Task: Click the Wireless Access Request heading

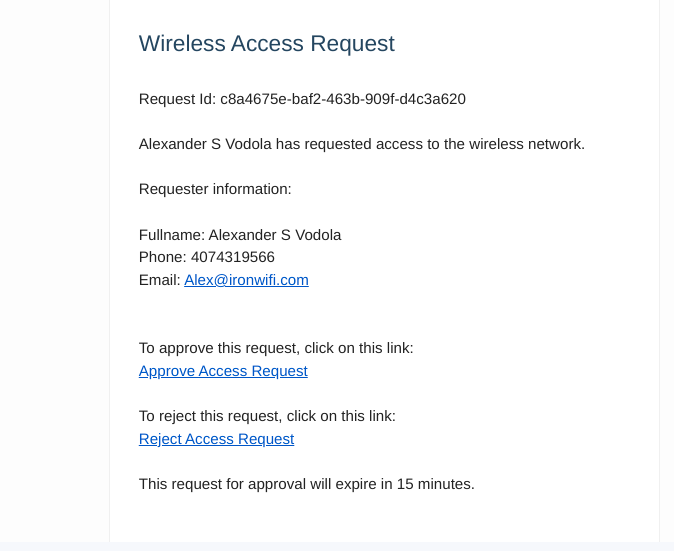Action: [266, 44]
